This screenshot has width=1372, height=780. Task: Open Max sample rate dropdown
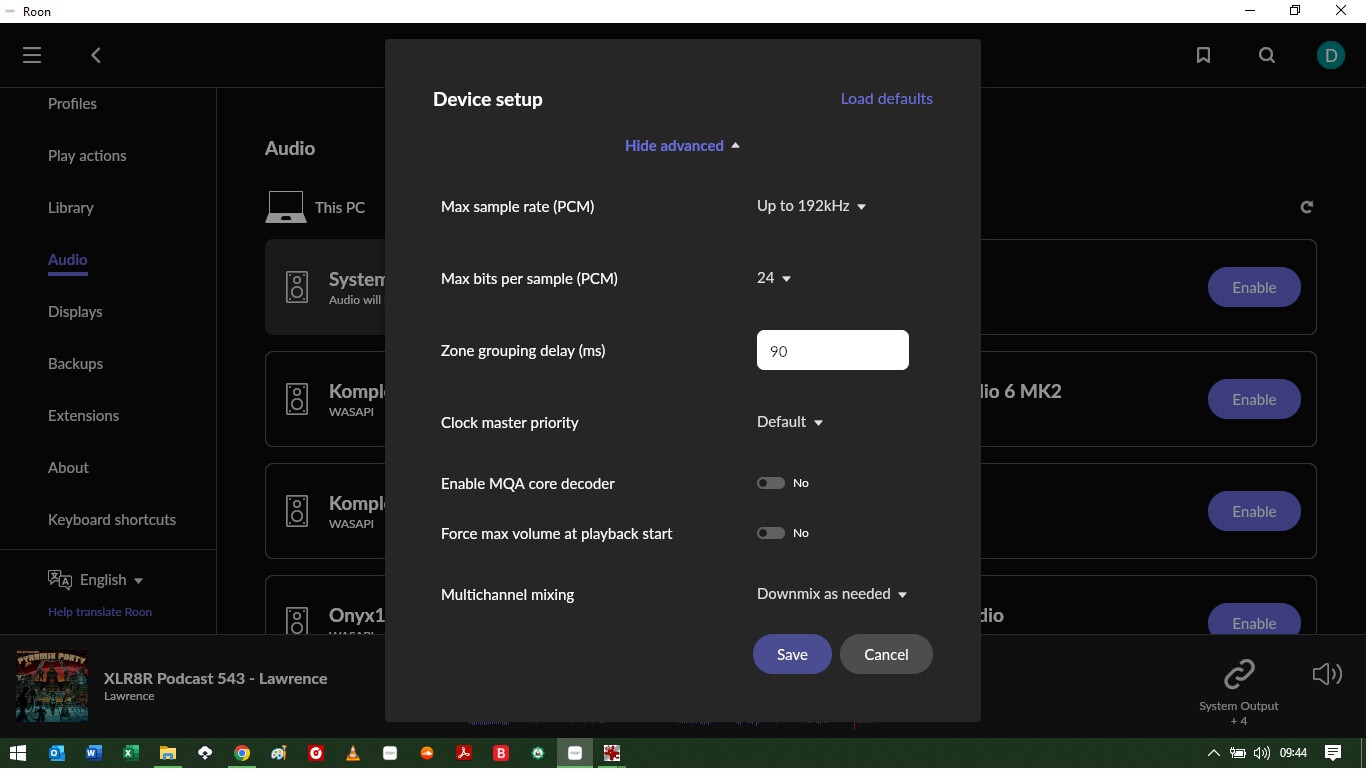[811, 206]
